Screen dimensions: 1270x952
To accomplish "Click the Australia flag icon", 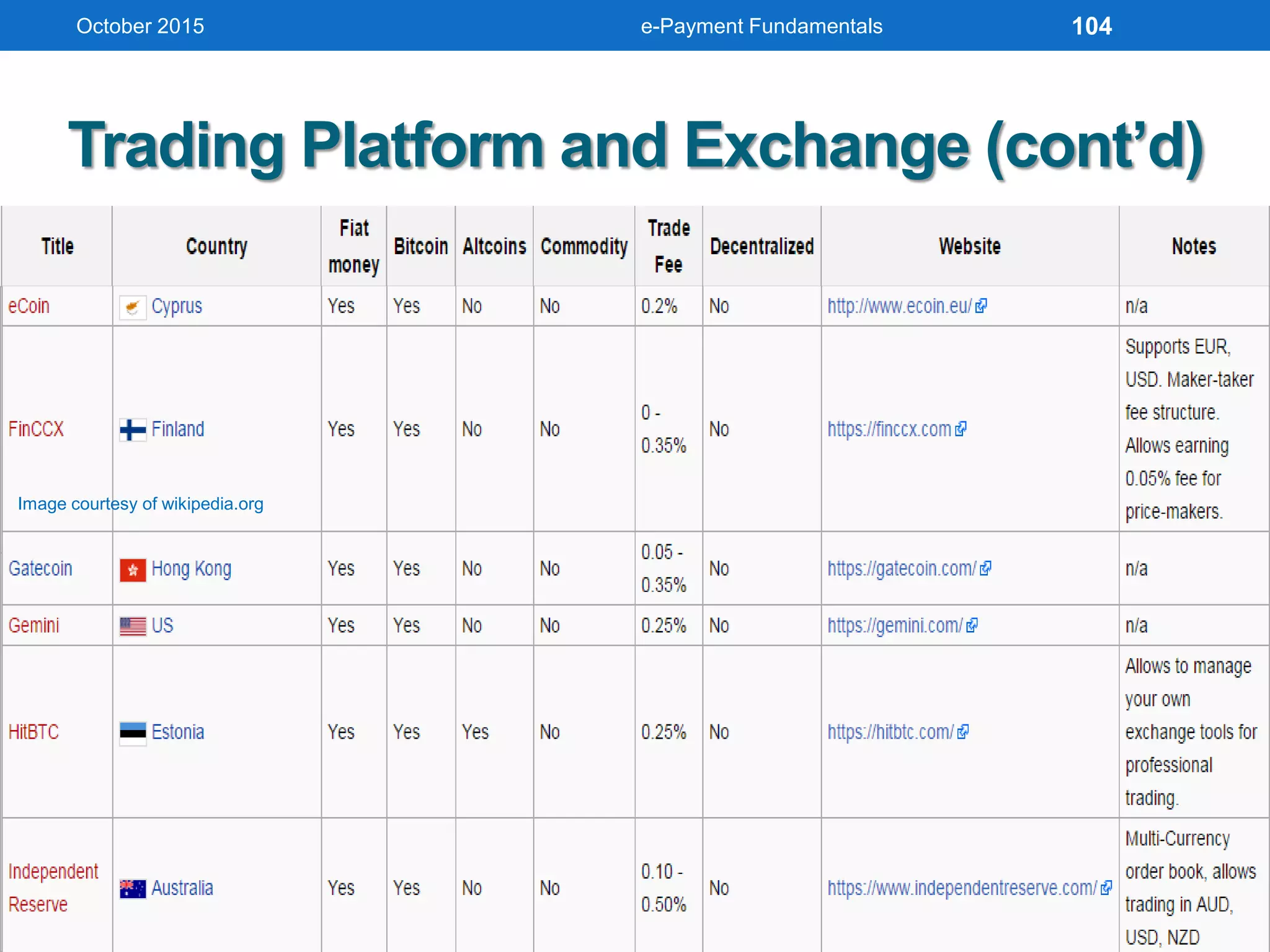I will pos(133,889).
